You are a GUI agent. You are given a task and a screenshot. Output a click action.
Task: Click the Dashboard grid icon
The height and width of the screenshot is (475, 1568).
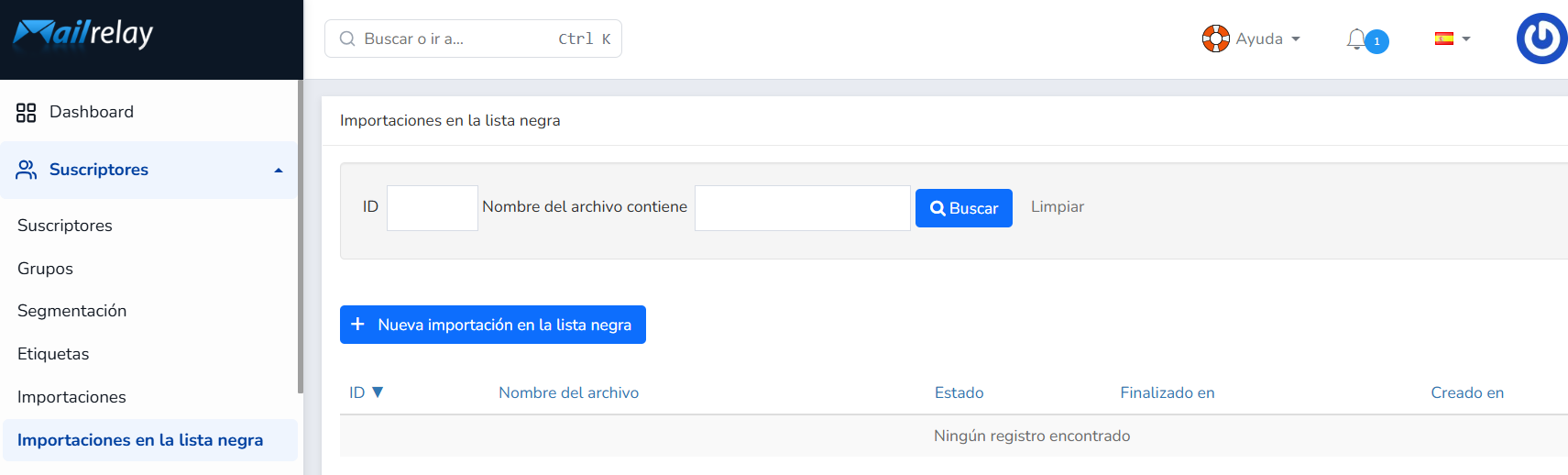[x=26, y=113]
